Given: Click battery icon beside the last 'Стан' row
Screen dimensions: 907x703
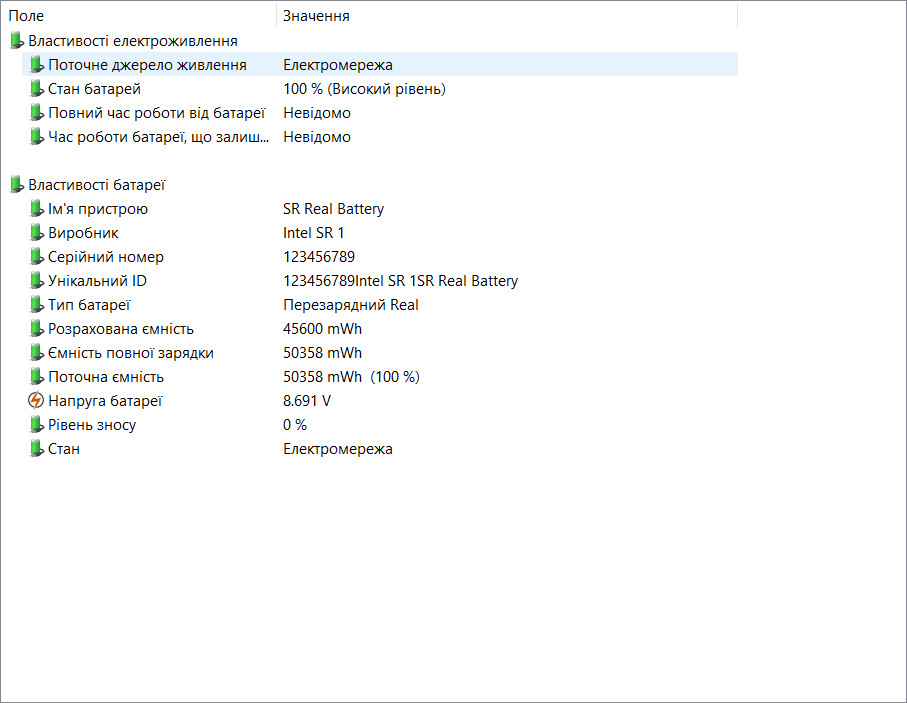Looking at the screenshot, I should pyautogui.click(x=36, y=449).
